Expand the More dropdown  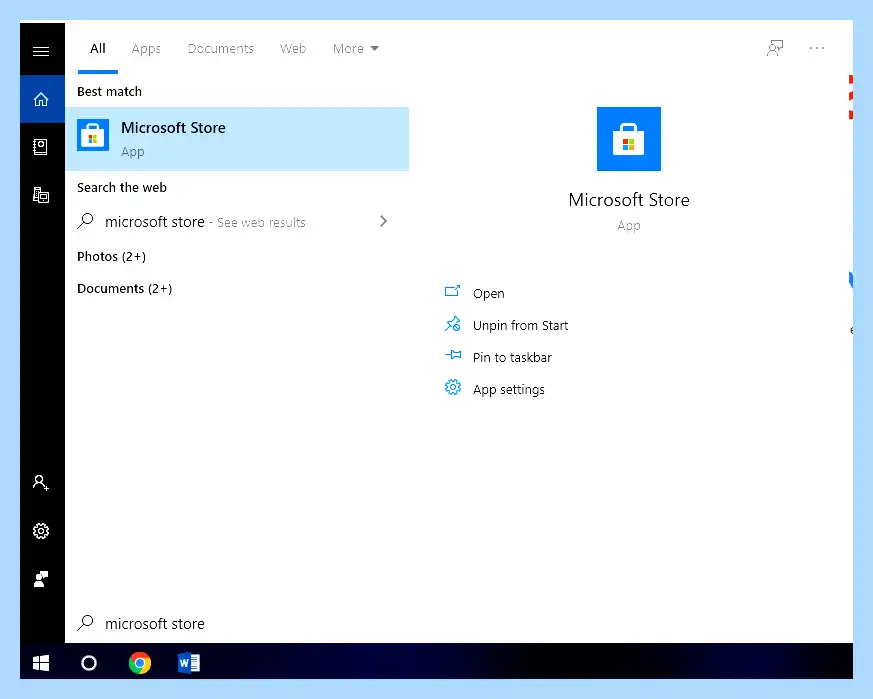click(x=356, y=48)
